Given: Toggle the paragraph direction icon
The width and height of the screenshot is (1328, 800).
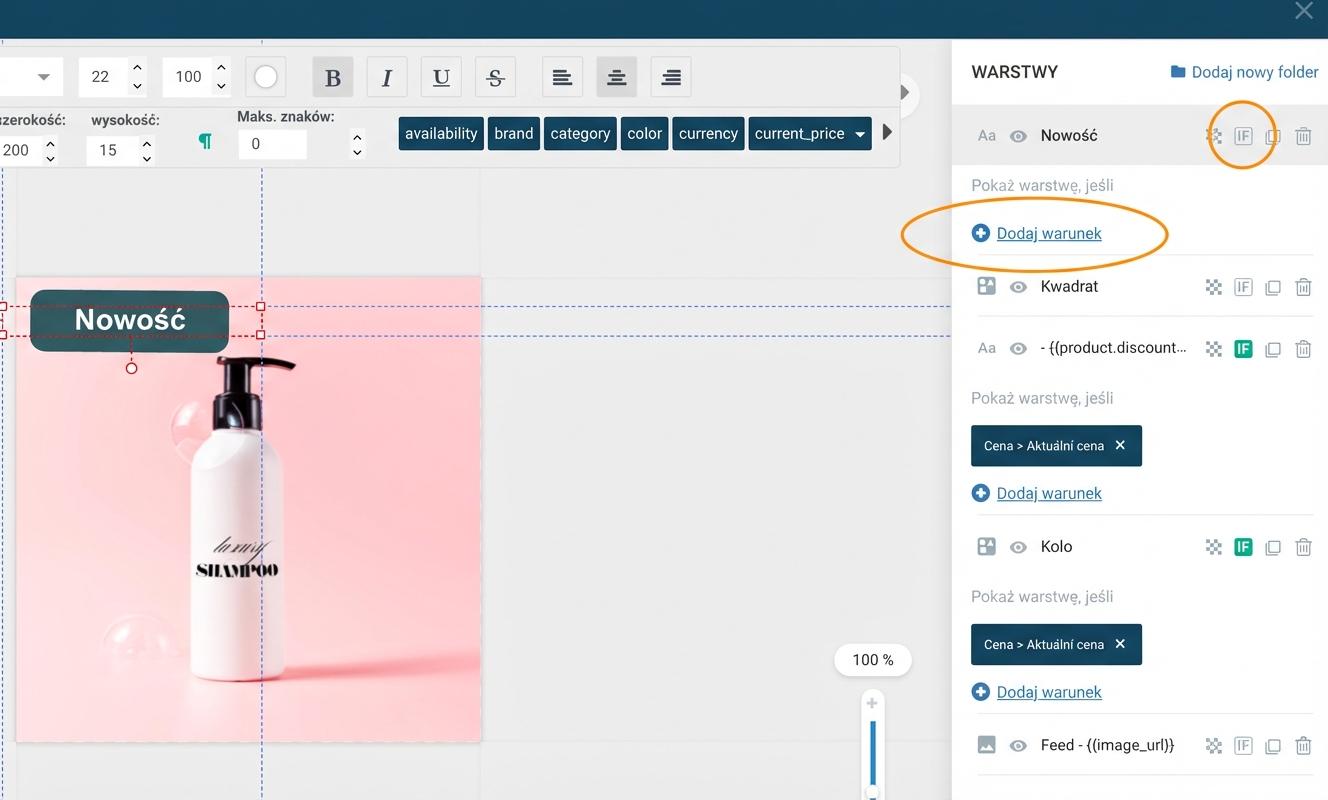Looking at the screenshot, I should click(205, 142).
